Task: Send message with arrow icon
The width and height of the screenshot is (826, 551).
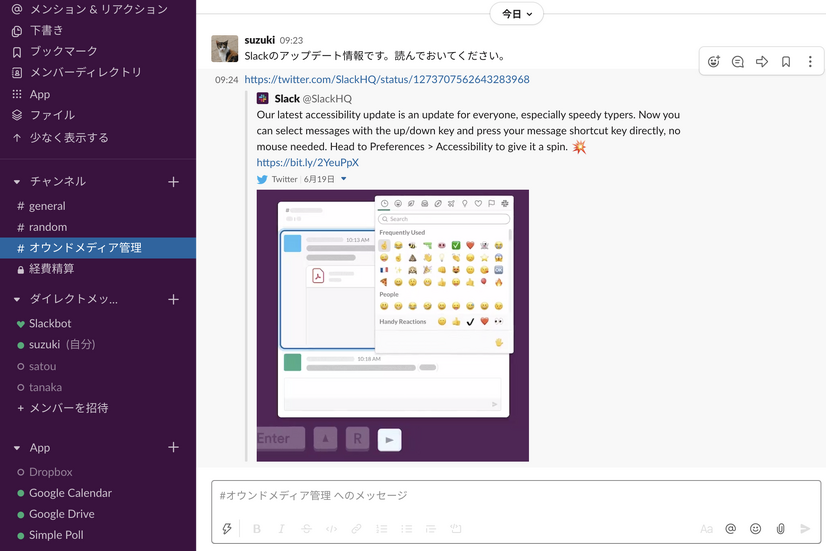Action: [805, 528]
